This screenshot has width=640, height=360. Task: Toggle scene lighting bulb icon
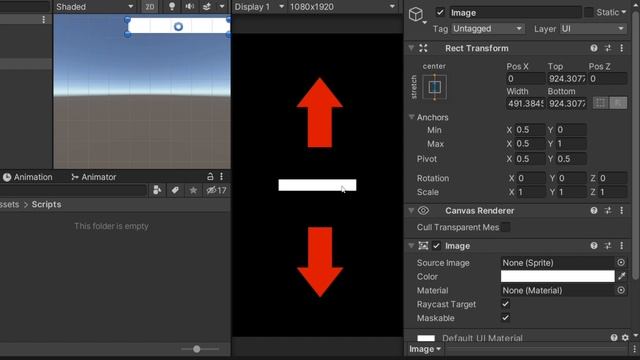[x=171, y=7]
